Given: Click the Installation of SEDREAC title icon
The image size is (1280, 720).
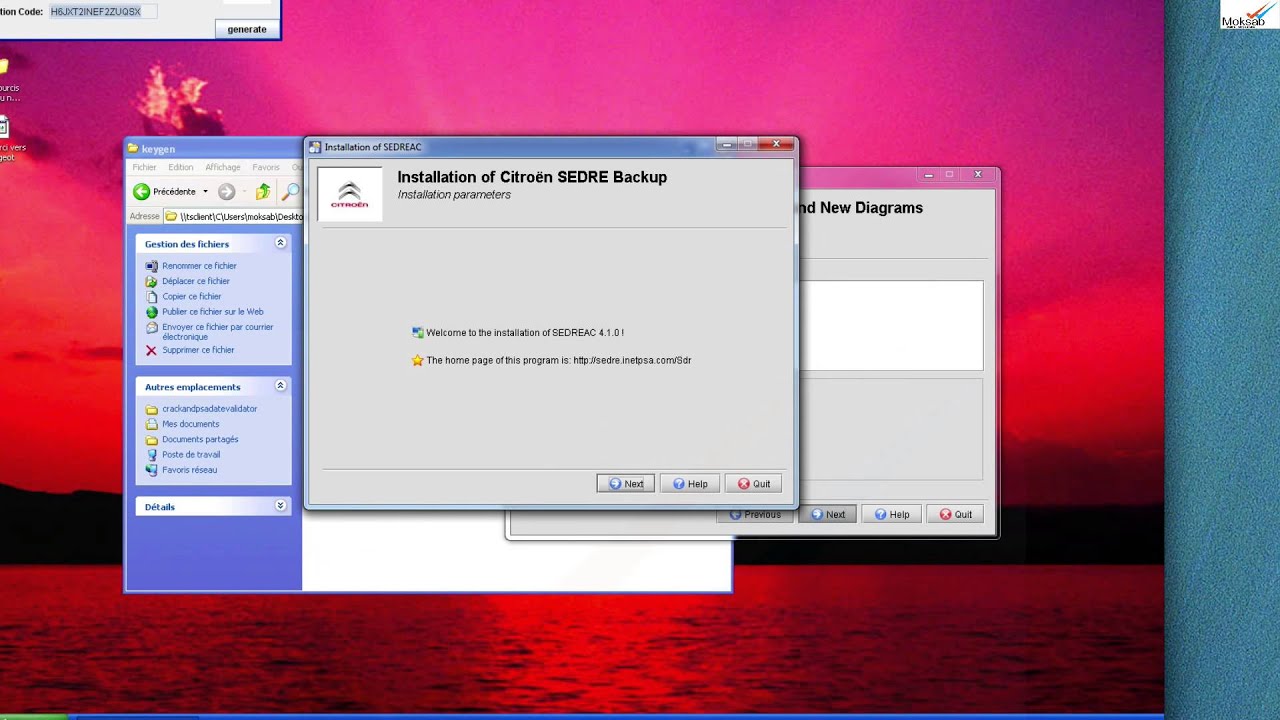Looking at the screenshot, I should click(x=315, y=147).
